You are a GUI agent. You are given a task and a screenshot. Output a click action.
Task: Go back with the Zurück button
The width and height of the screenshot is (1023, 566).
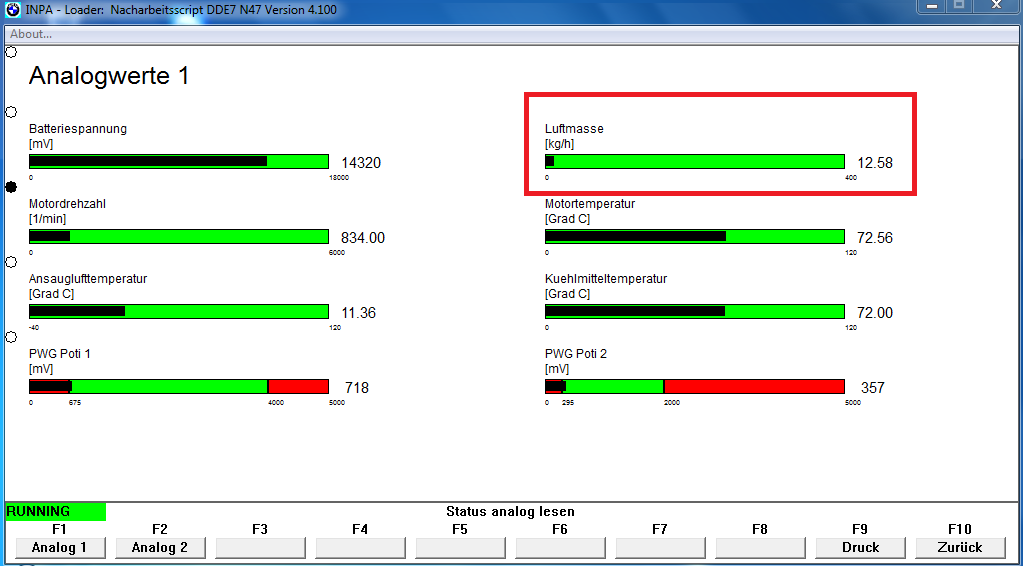point(960,547)
